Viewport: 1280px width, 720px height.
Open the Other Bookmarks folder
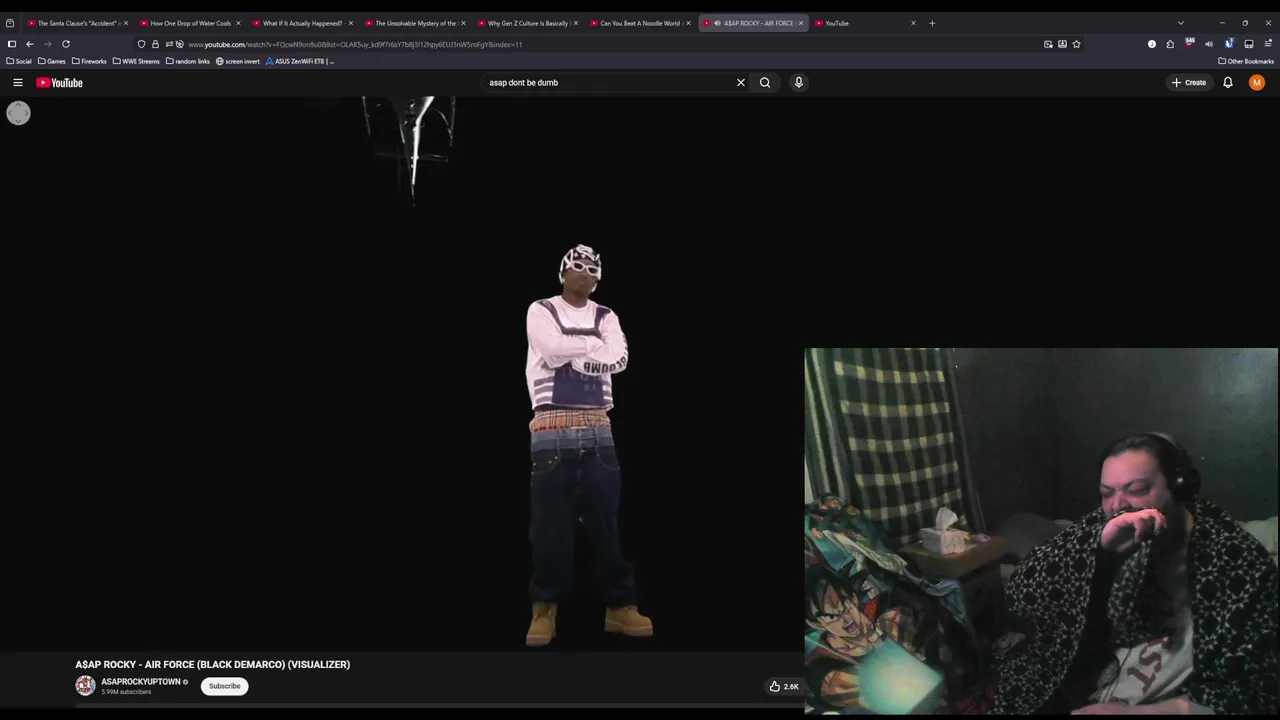1246,61
